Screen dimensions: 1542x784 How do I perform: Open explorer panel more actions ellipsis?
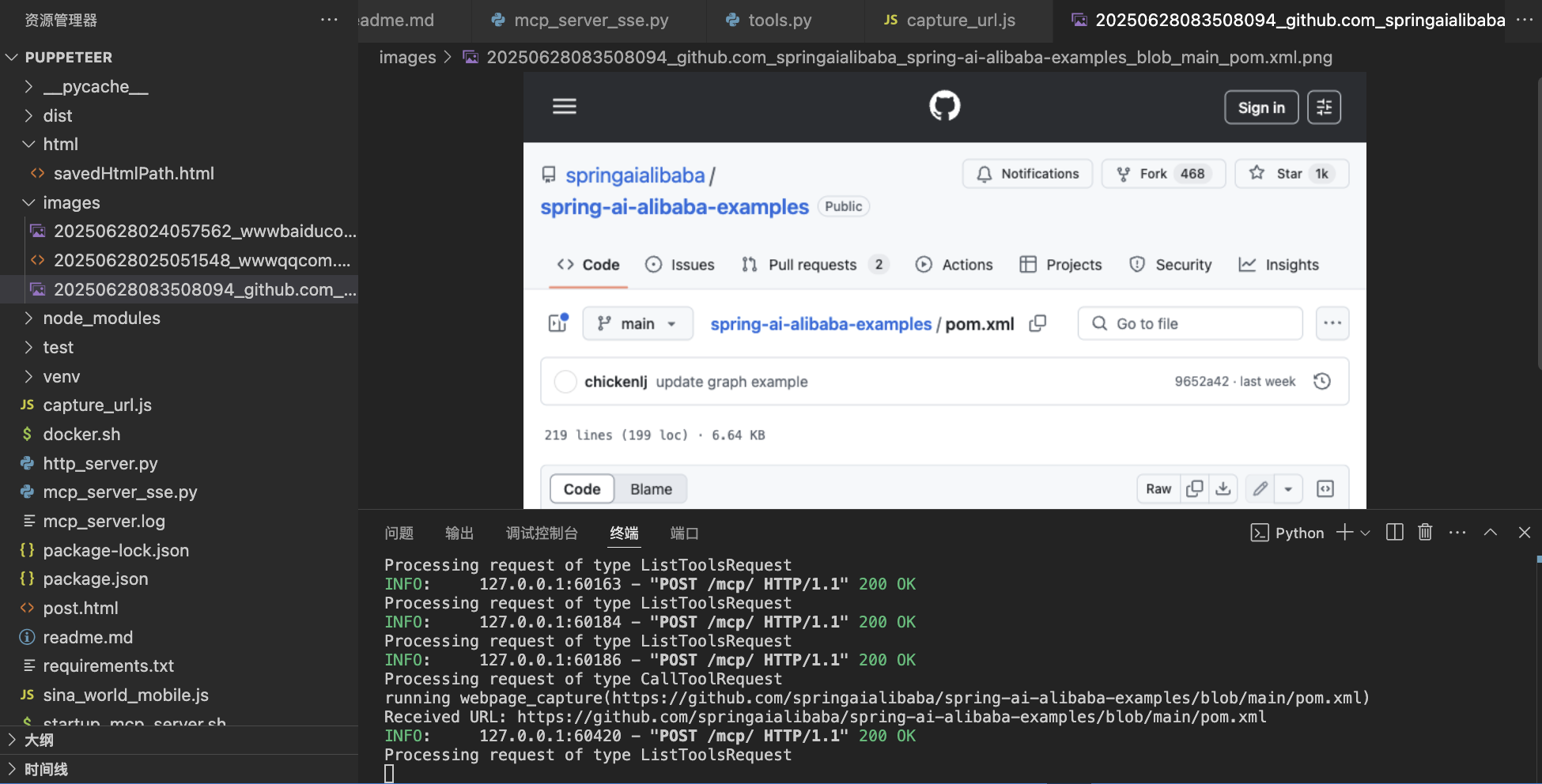329,20
